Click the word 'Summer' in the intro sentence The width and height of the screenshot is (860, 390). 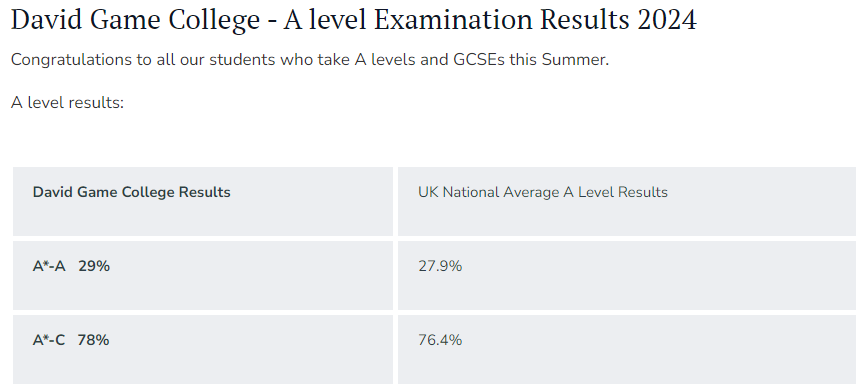[x=575, y=59]
